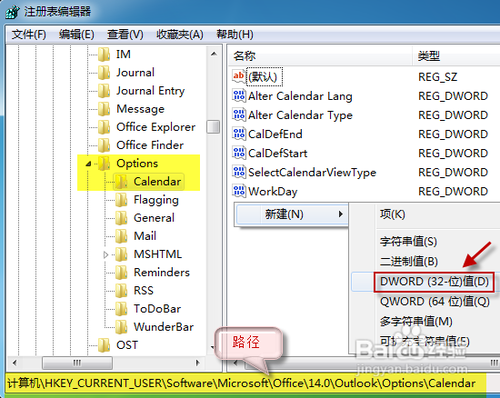Select the Office Explorer key label
The image size is (500, 398).
coord(156,127)
